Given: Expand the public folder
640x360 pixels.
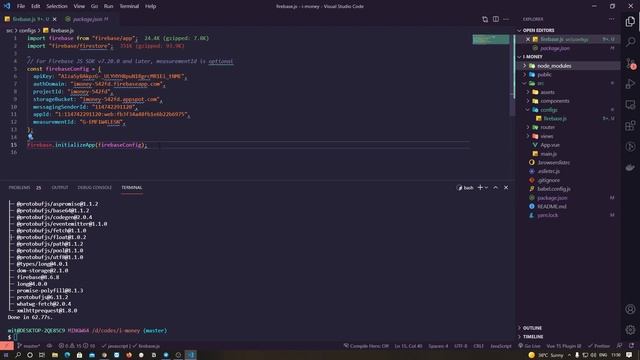Looking at the screenshot, I should point(567,75).
